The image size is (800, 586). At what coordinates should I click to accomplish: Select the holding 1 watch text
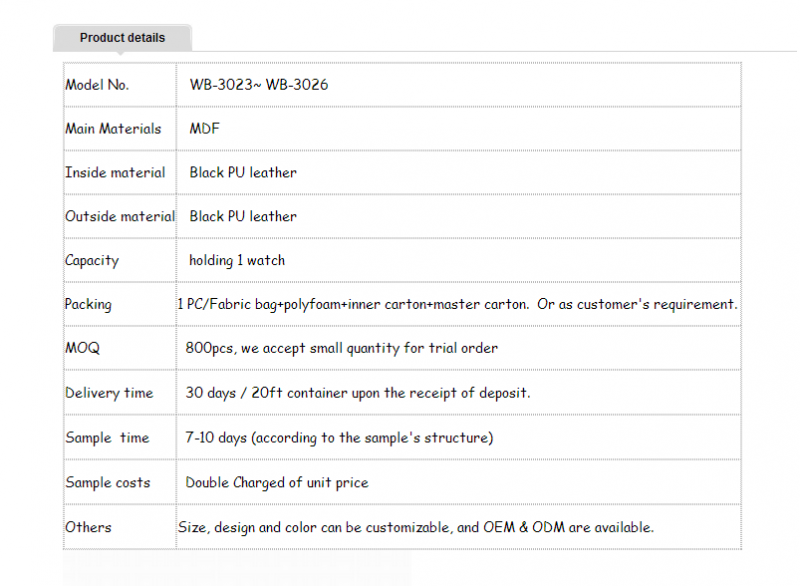[237, 261]
